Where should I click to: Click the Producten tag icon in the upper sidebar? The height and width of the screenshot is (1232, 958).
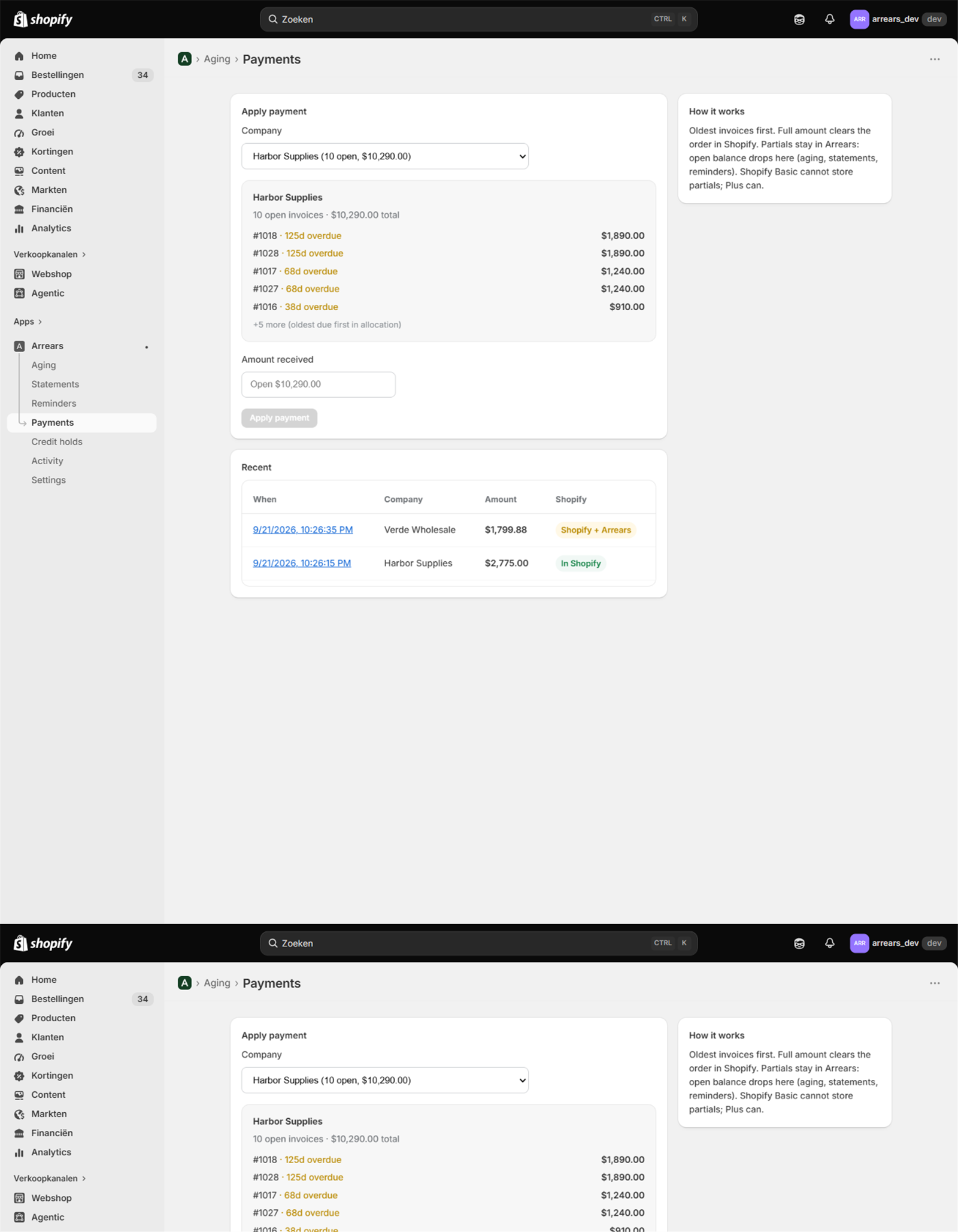(x=19, y=94)
